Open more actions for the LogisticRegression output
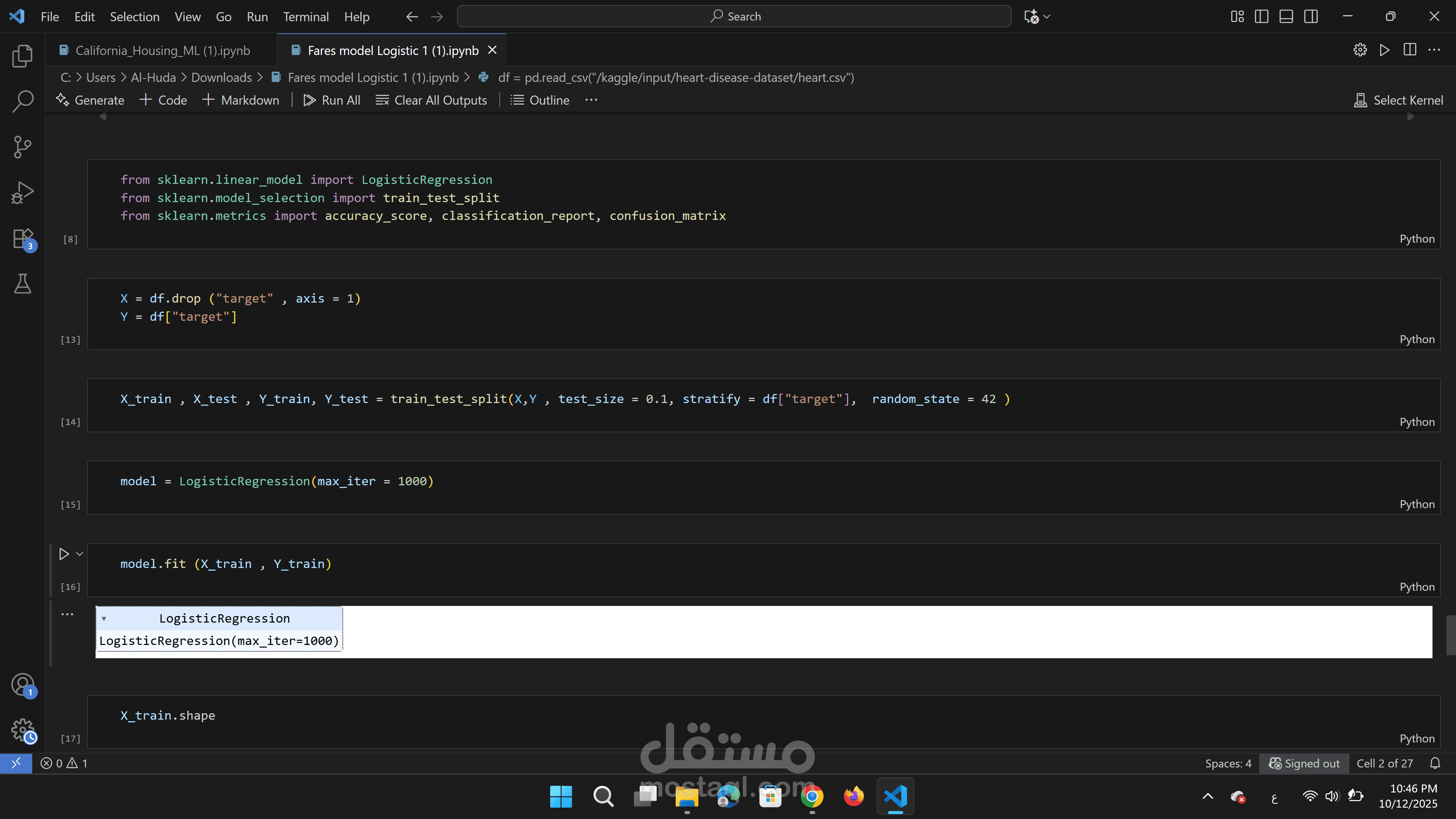Viewport: 1456px width, 819px height. tap(67, 614)
